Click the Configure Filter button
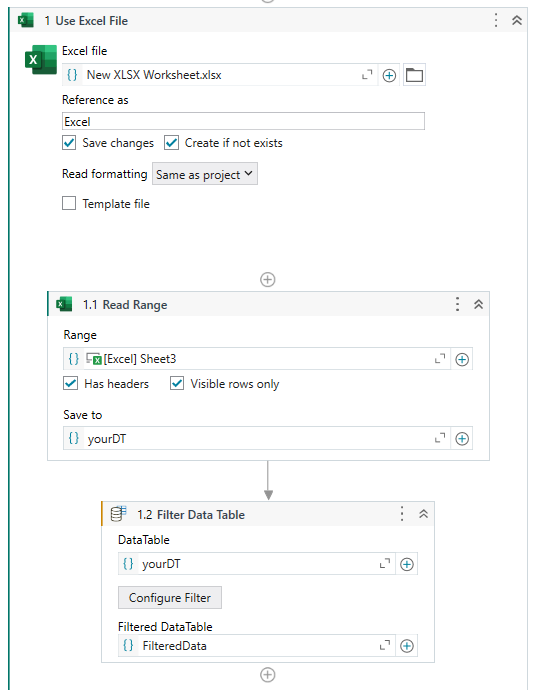Screen dimensions: 536x690 170,598
